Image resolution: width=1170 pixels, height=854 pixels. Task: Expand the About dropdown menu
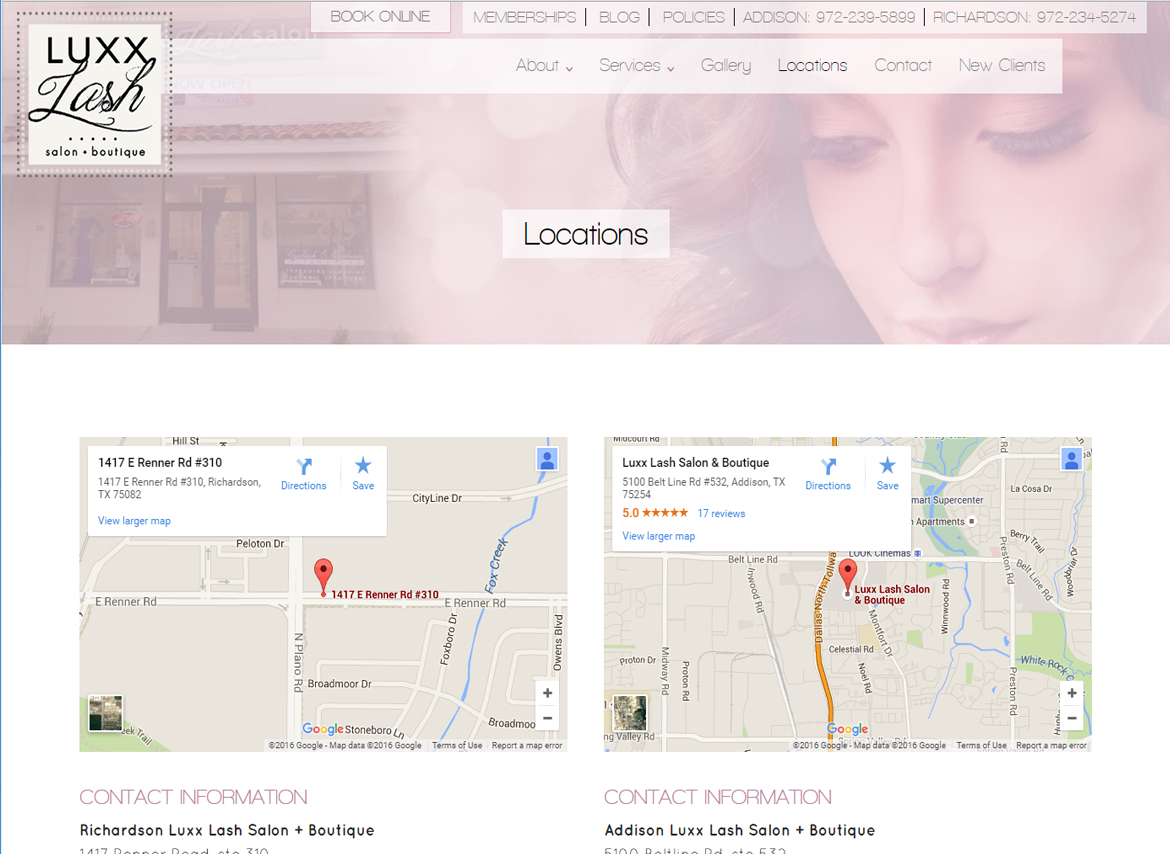(545, 66)
